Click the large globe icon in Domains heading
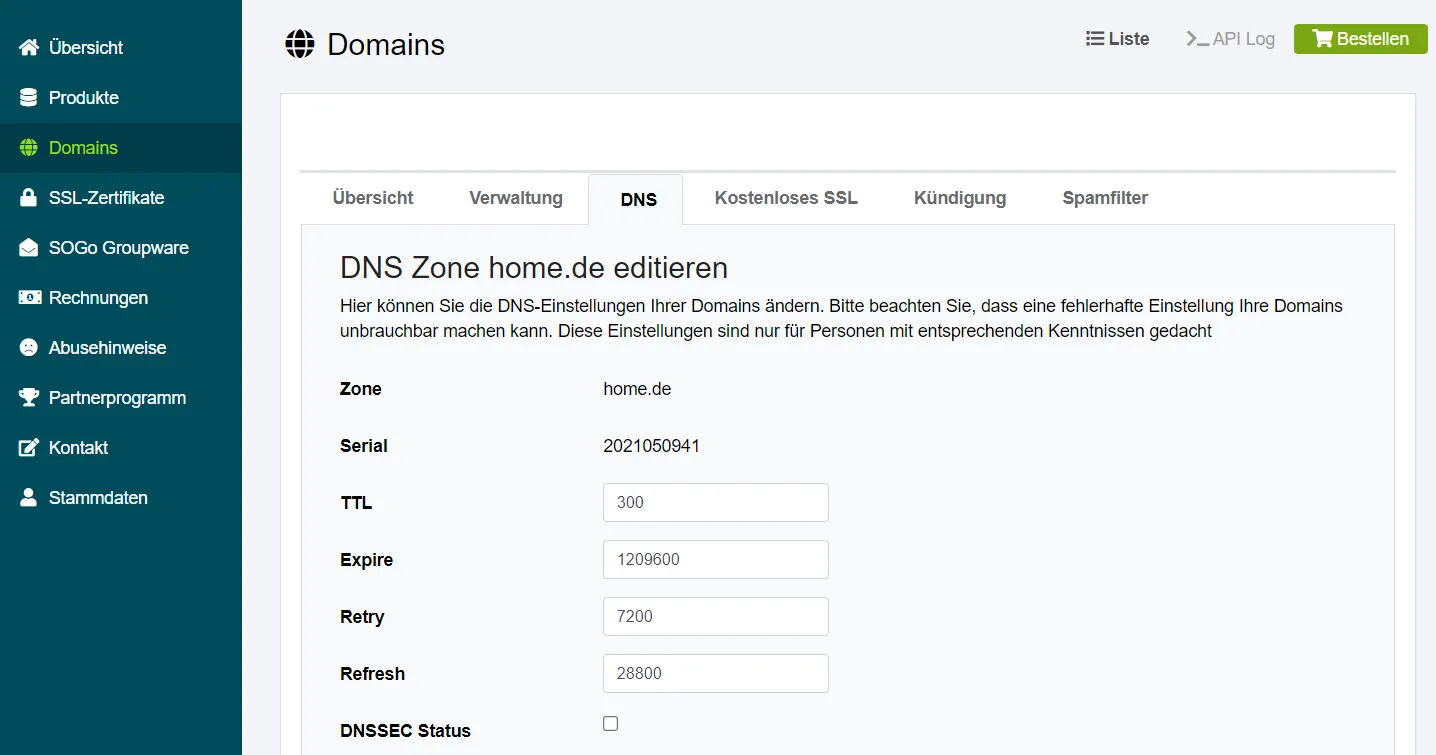 (300, 44)
